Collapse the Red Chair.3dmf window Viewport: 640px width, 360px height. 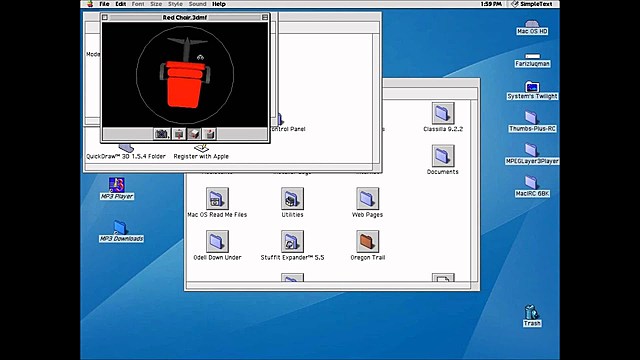click(265, 18)
